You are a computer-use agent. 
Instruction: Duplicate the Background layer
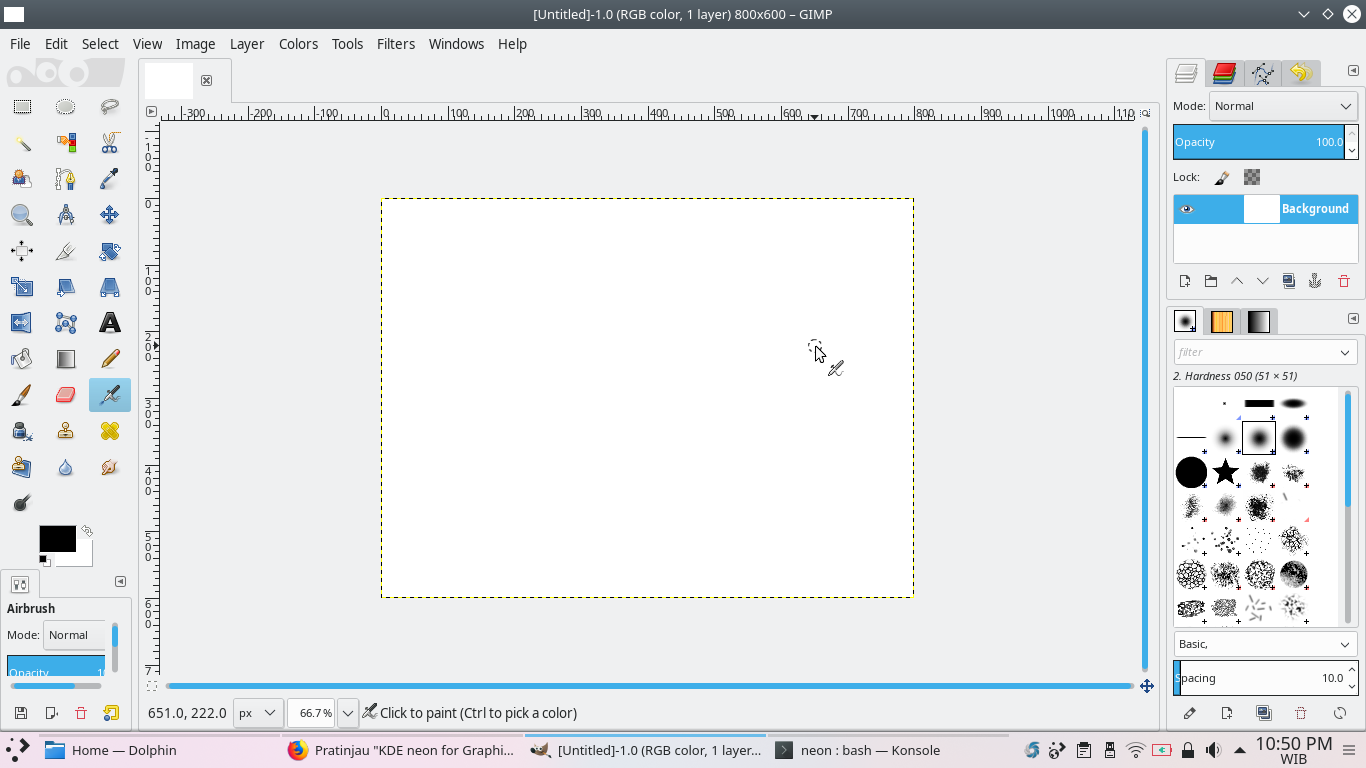point(1289,281)
